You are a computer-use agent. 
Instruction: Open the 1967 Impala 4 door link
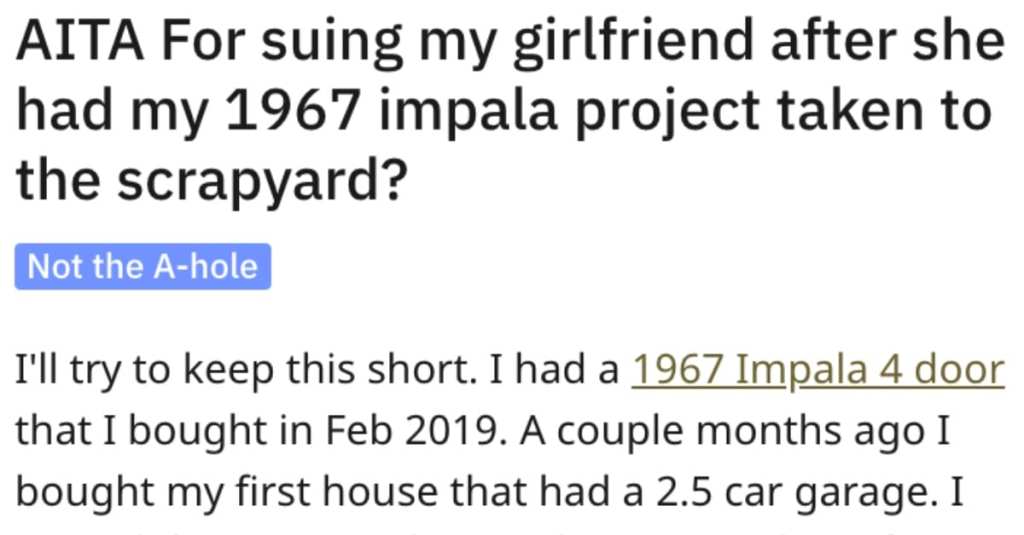pos(817,371)
